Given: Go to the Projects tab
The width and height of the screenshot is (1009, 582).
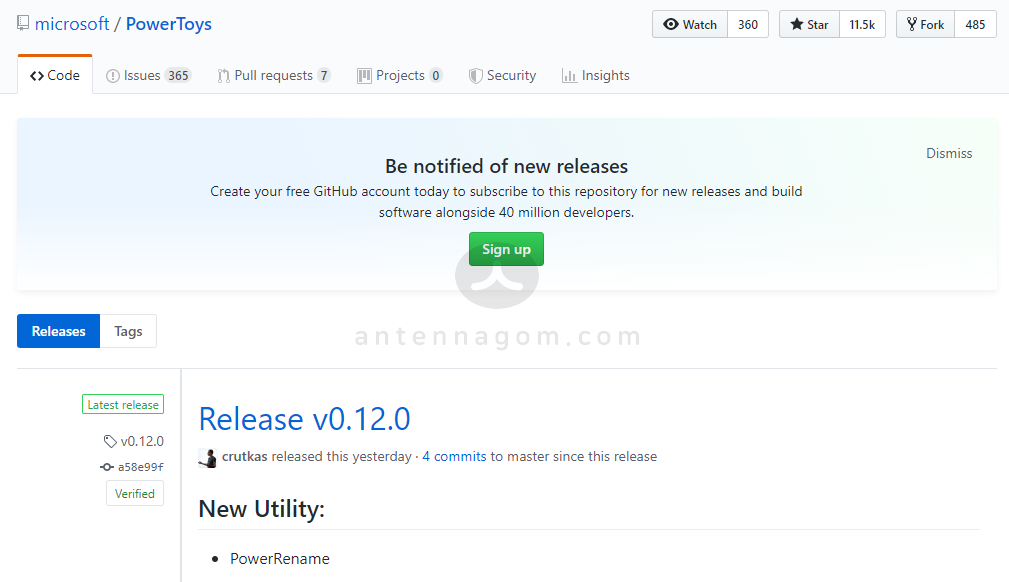Looking at the screenshot, I should 400,75.
